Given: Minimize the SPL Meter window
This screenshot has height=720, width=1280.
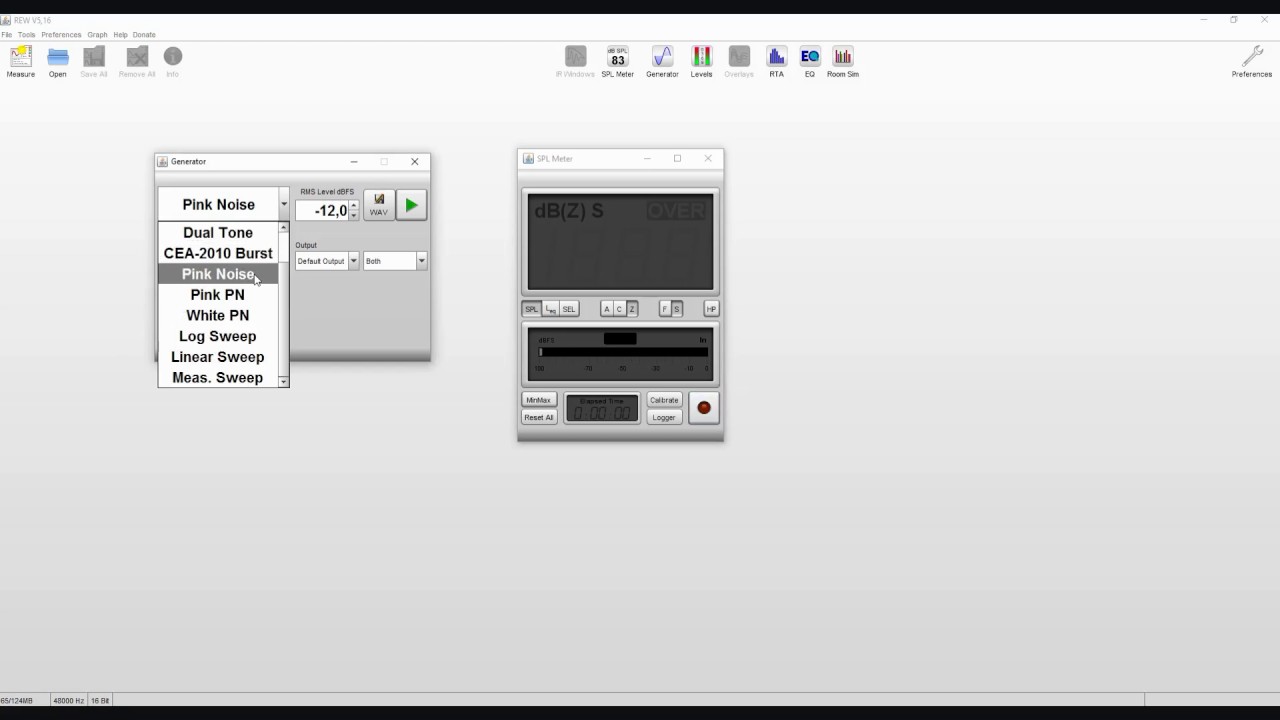Looking at the screenshot, I should tap(647, 158).
